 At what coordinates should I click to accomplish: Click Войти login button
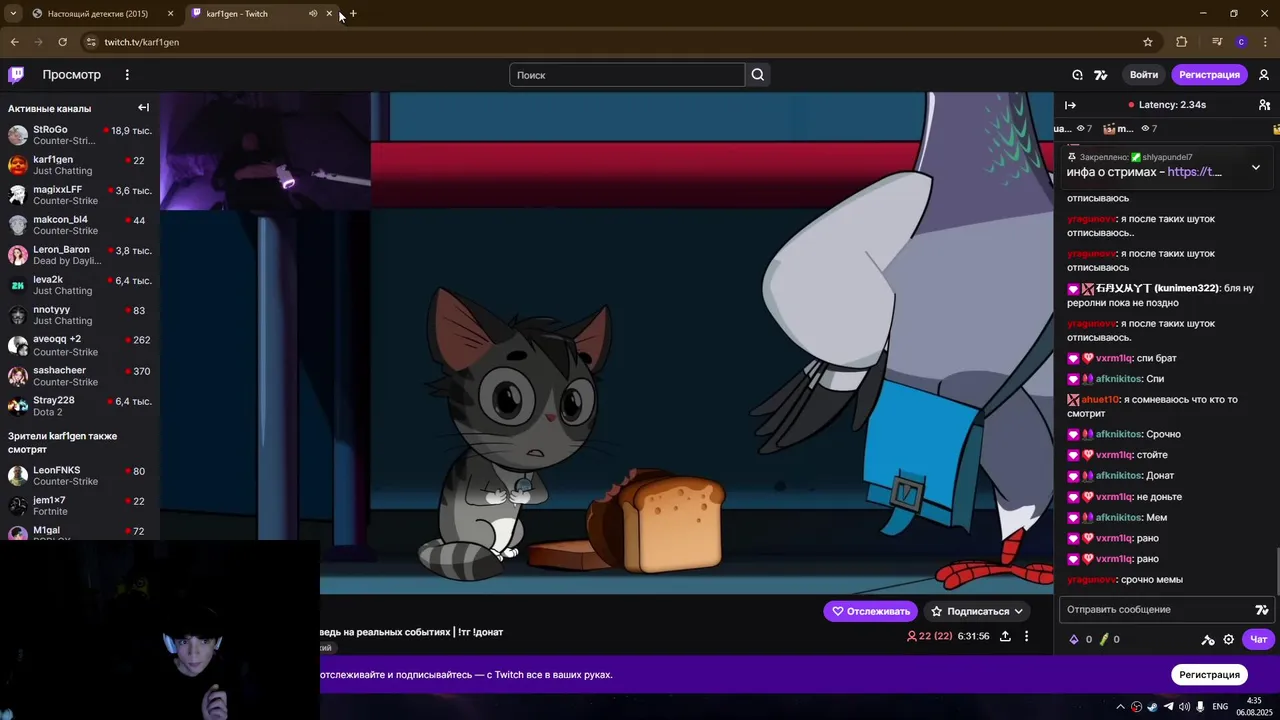pyautogui.click(x=1144, y=75)
